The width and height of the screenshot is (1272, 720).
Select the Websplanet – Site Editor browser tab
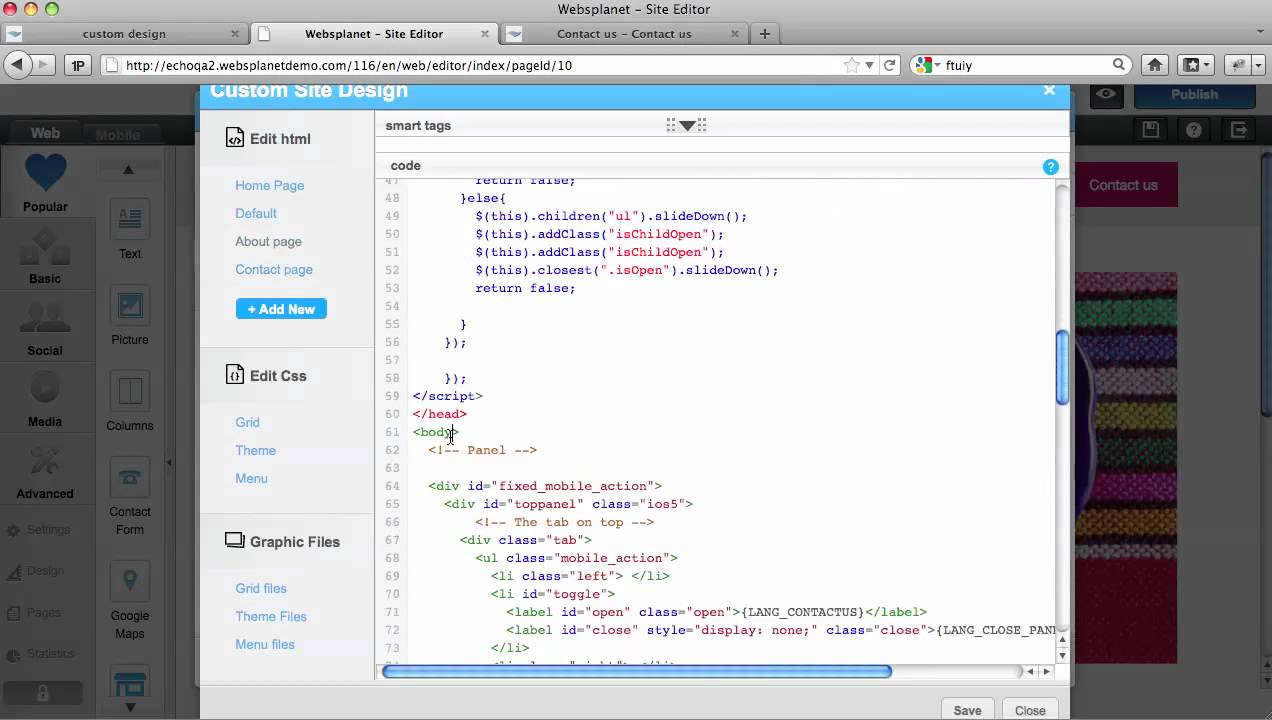coord(374,33)
